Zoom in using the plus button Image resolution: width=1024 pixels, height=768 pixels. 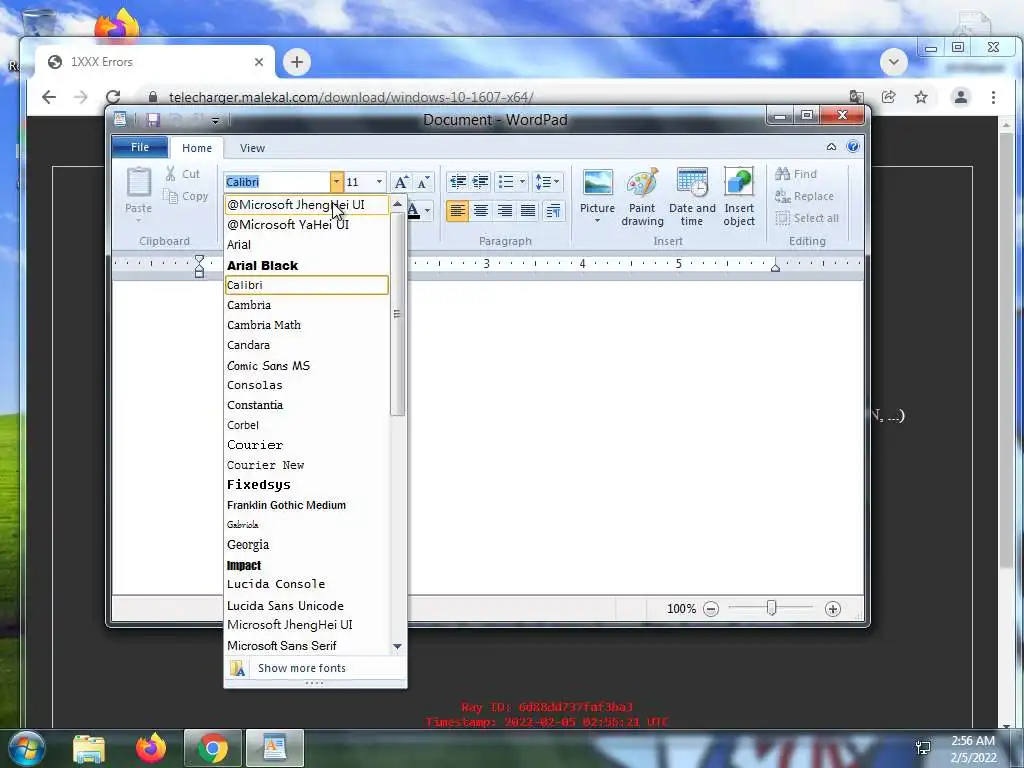click(833, 609)
